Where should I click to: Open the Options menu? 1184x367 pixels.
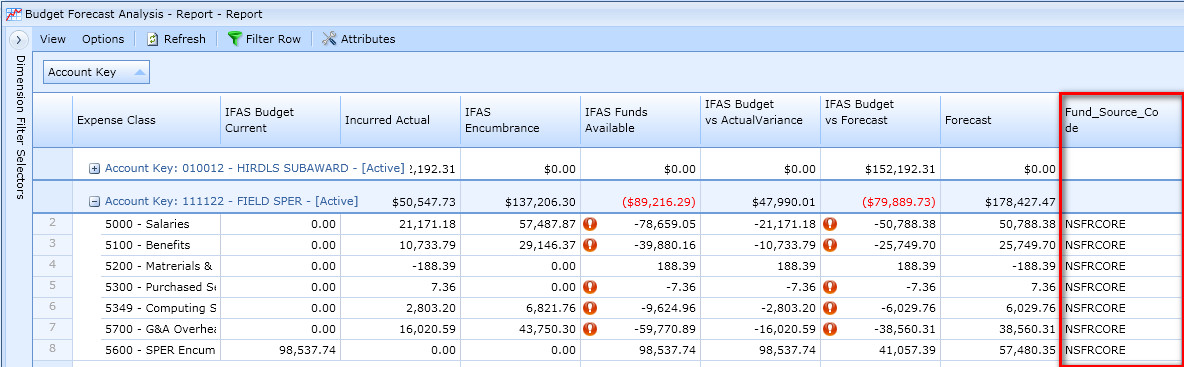click(x=103, y=39)
